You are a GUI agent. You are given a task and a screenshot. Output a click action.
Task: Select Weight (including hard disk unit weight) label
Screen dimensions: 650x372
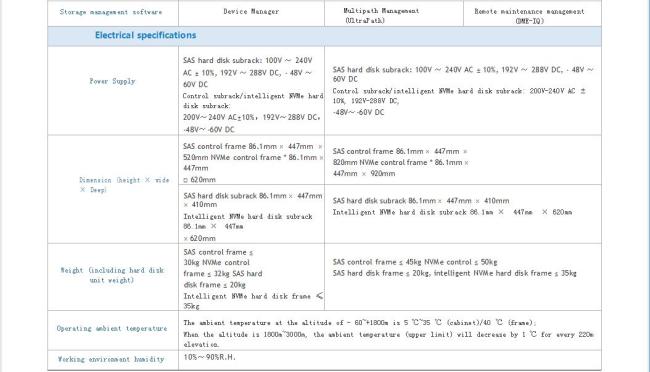coord(112,275)
